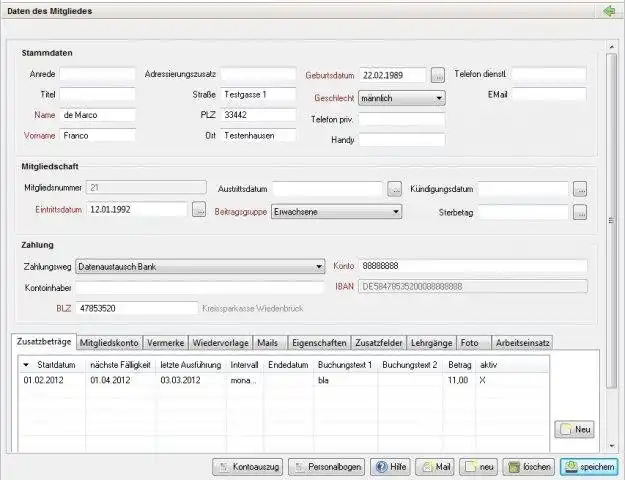Open the Kündigungsdatum date picker button
The height and width of the screenshot is (480, 625).
pyautogui.click(x=580, y=189)
